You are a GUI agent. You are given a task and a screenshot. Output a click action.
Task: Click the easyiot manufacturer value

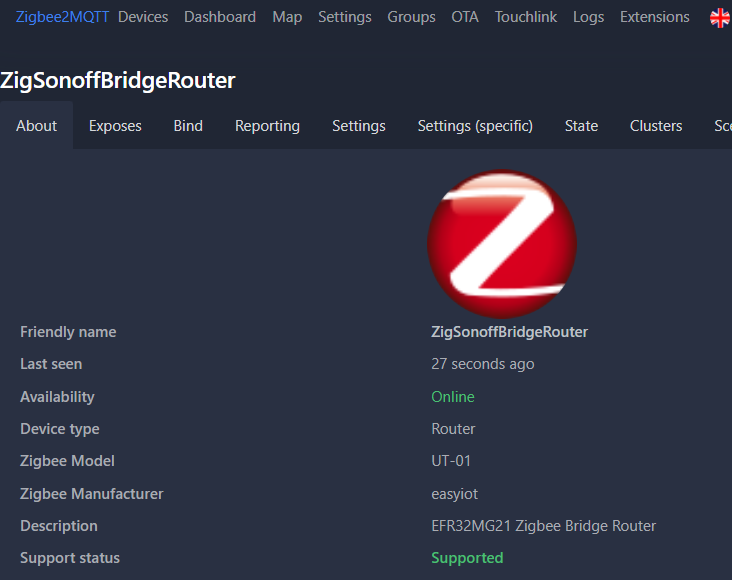coord(454,494)
